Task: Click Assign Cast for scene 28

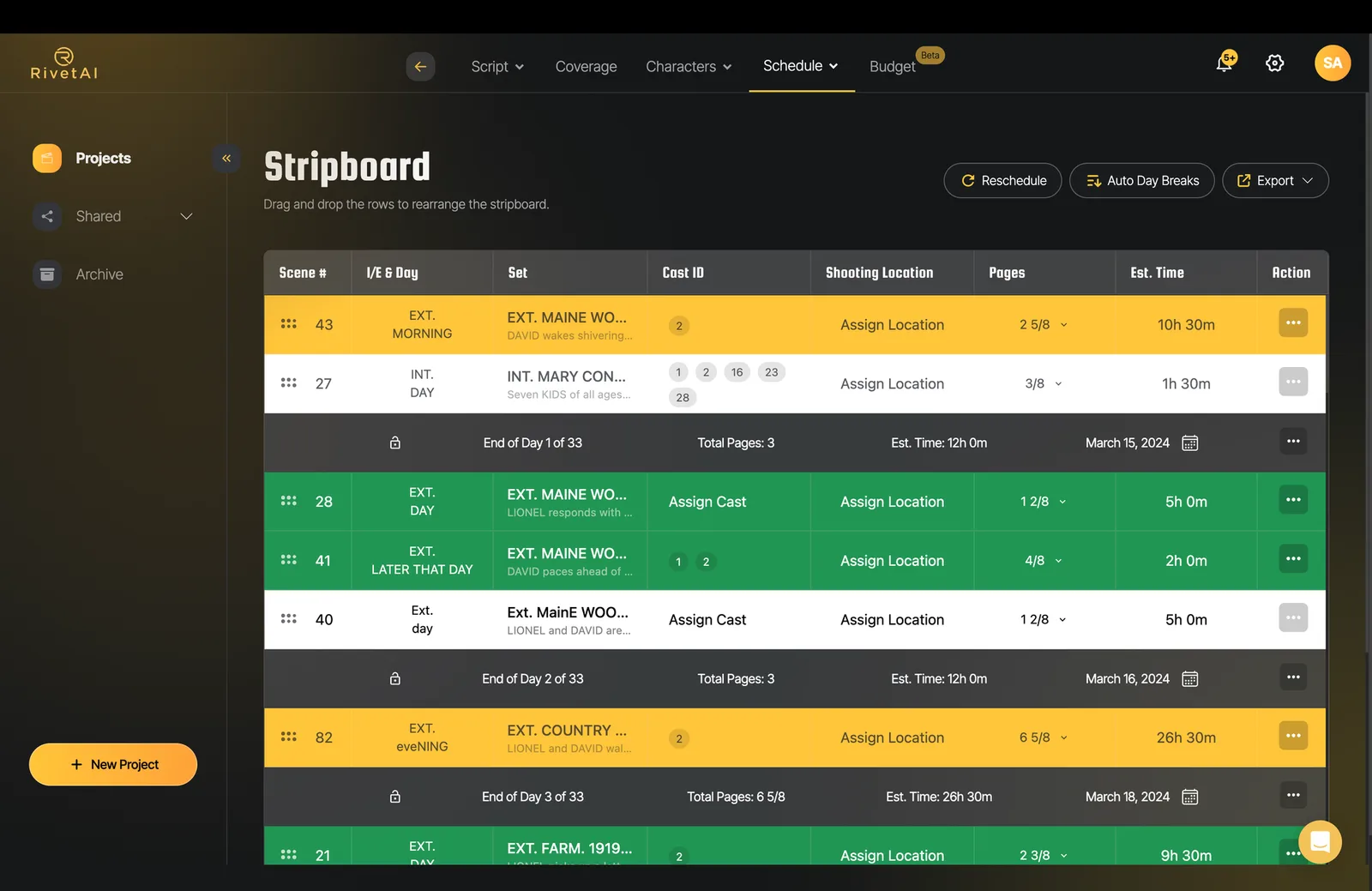Action: point(707,502)
